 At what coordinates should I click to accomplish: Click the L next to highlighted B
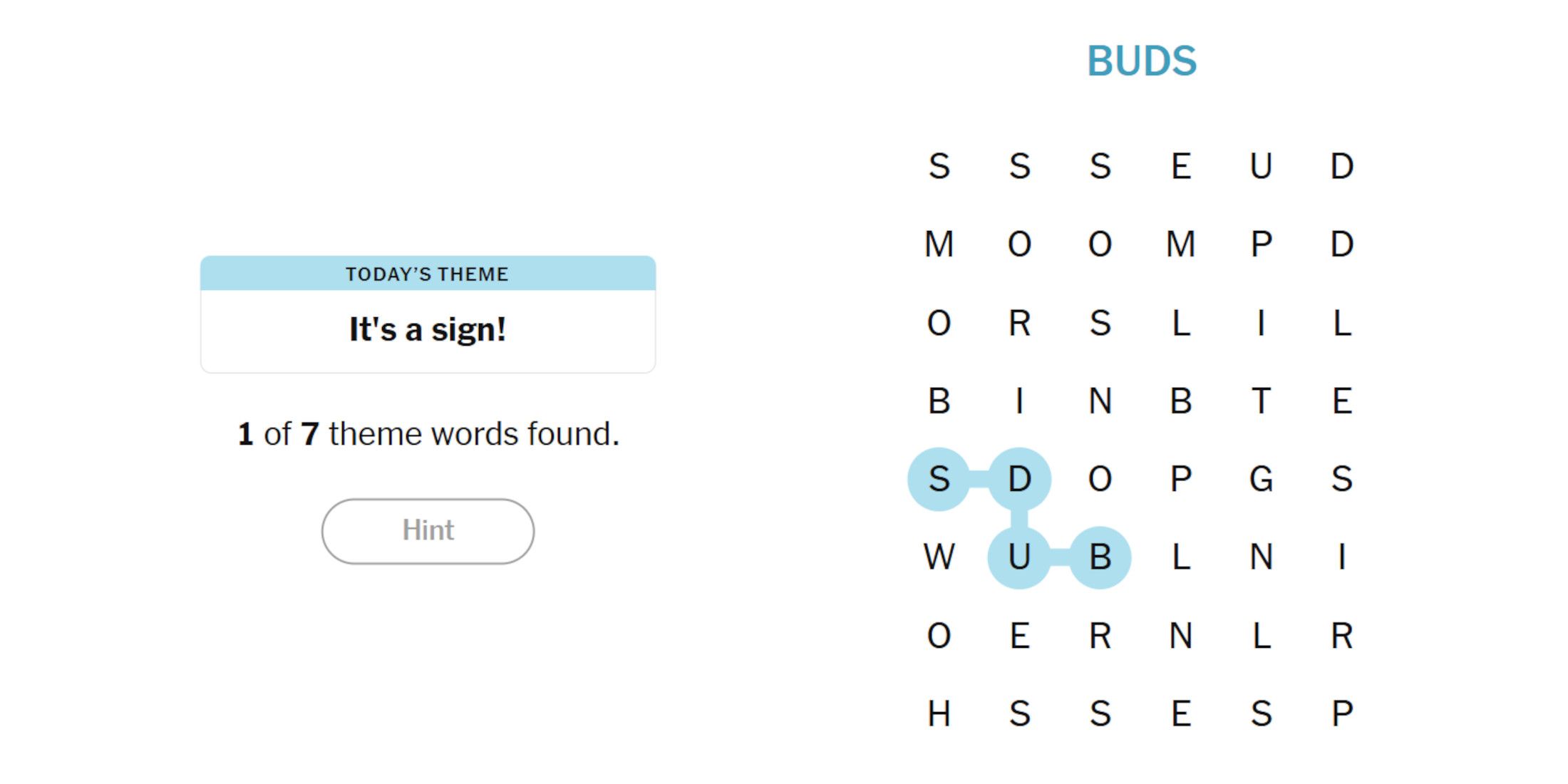point(1180,557)
